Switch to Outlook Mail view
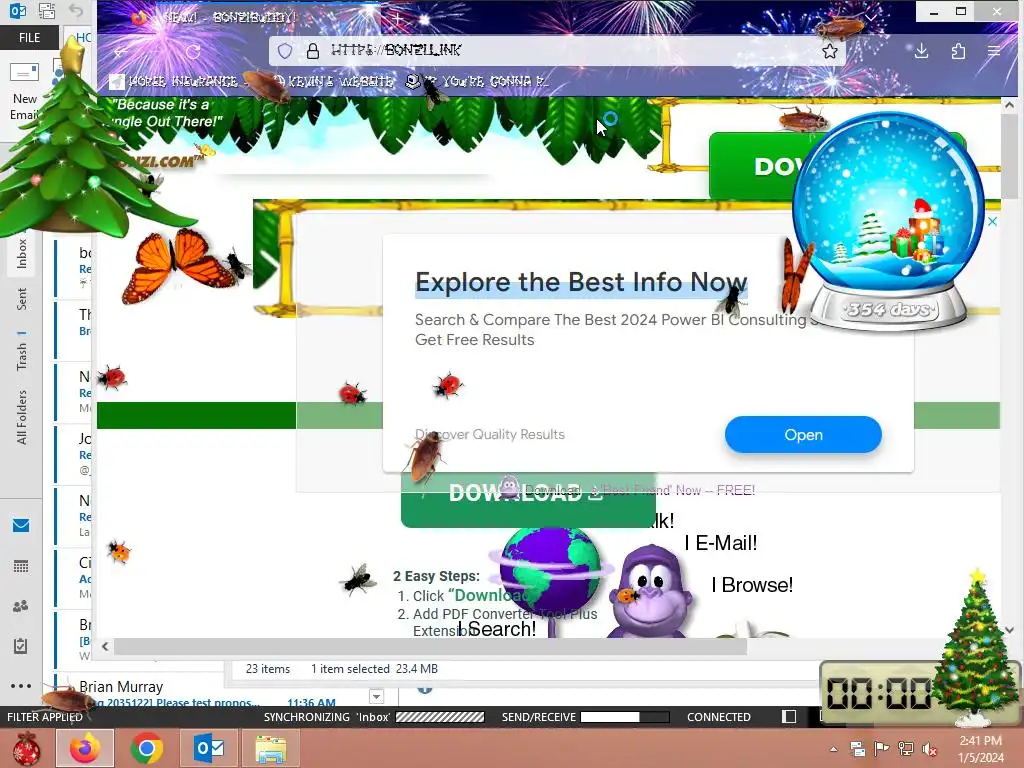The height and width of the screenshot is (768, 1024). 21,525
